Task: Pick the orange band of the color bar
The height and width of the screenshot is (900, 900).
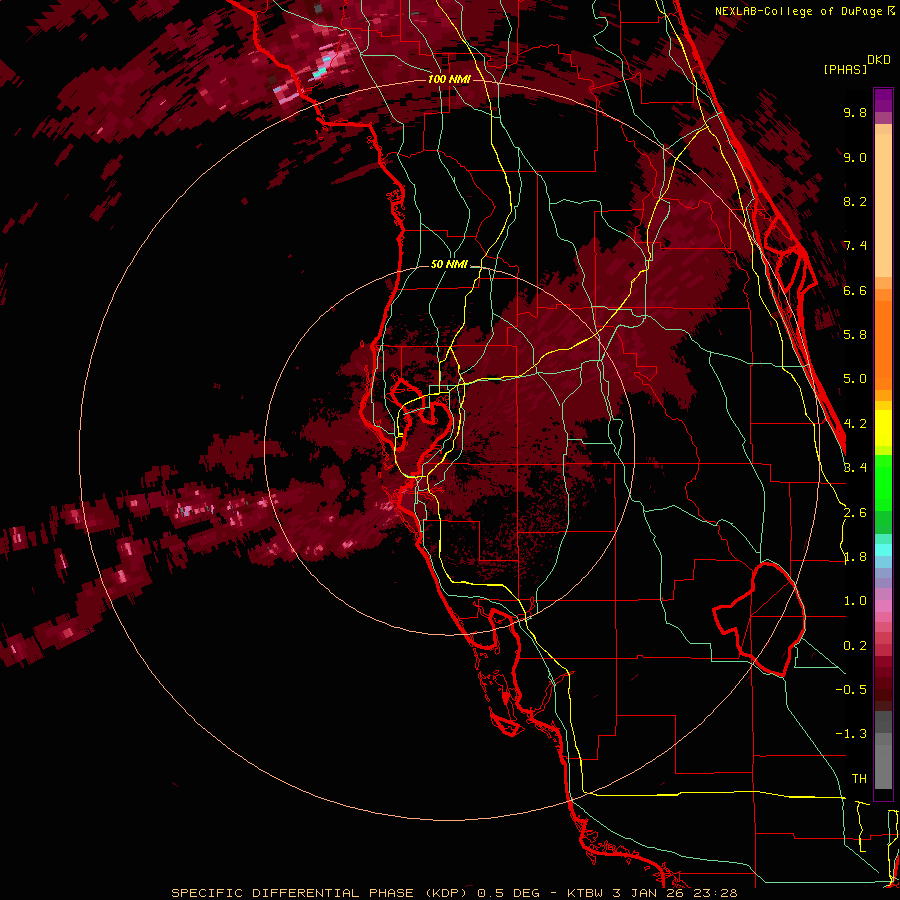Action: coord(883,344)
